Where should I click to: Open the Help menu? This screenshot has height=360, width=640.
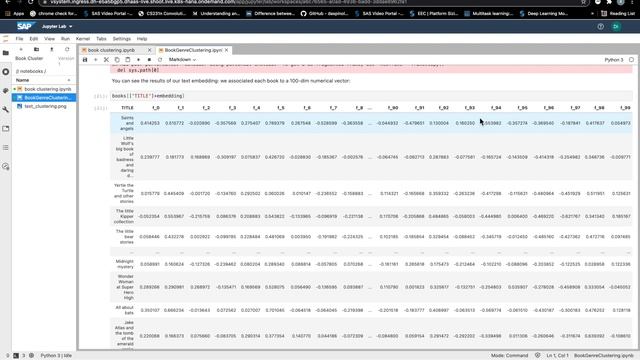click(x=142, y=39)
